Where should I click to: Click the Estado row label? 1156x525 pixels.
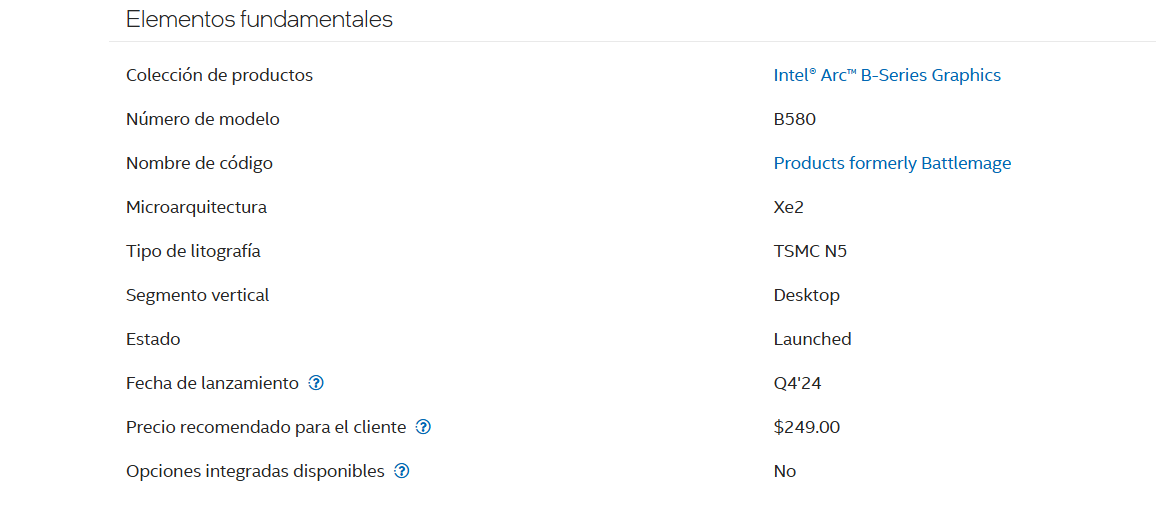[x=153, y=339]
